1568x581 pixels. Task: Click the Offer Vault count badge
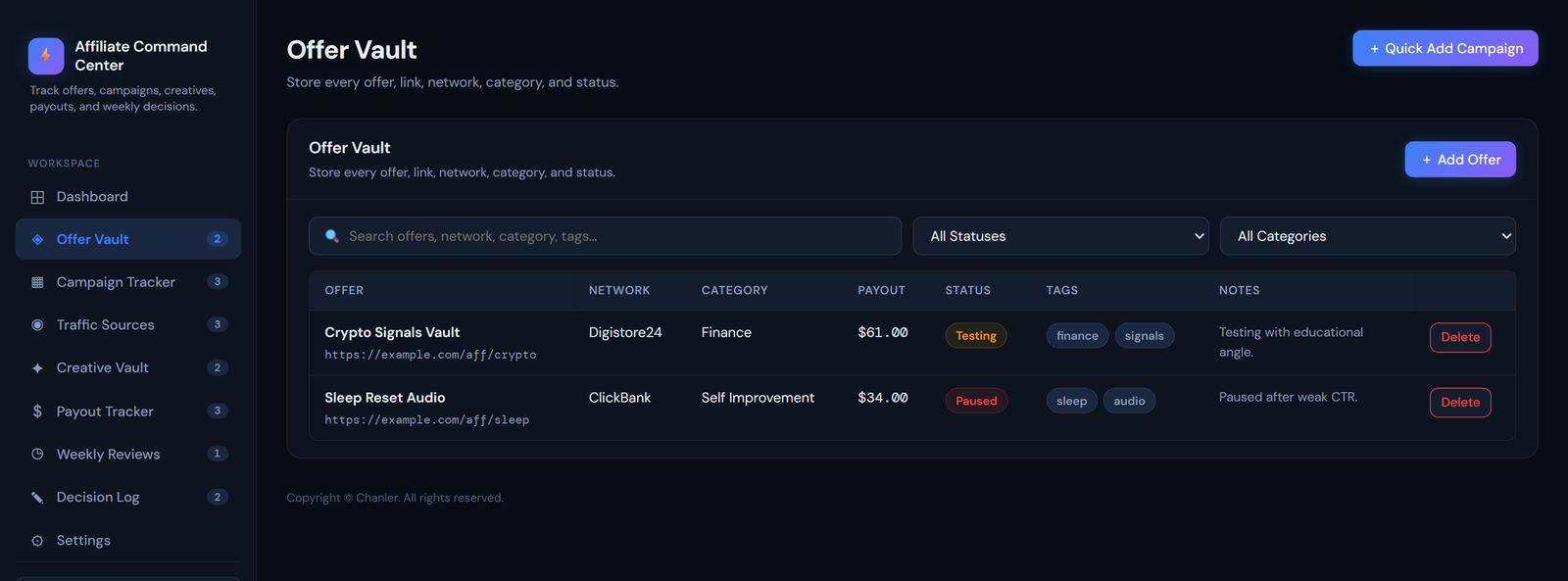click(218, 239)
